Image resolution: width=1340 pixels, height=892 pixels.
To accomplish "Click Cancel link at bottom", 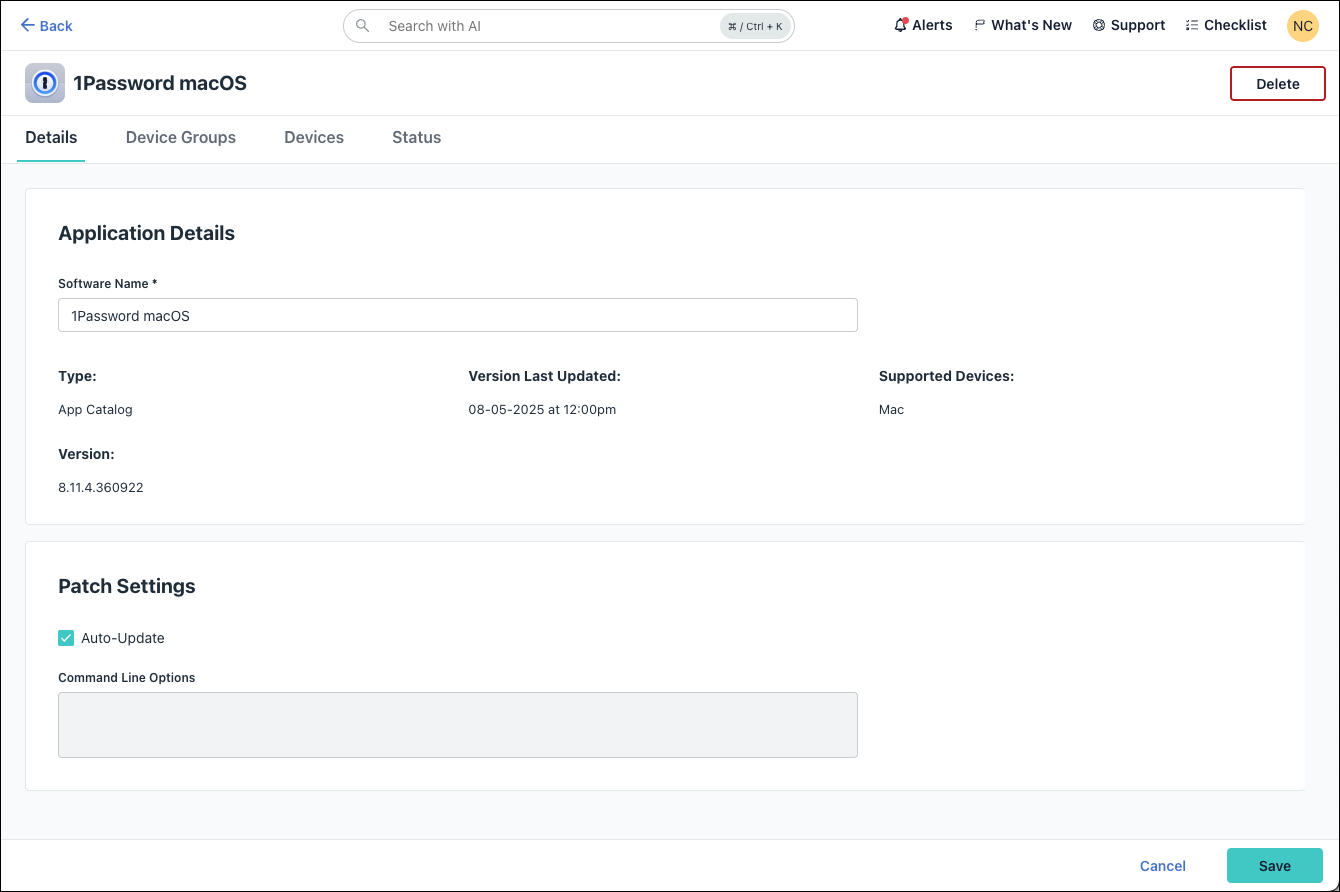I will coord(1163,866).
